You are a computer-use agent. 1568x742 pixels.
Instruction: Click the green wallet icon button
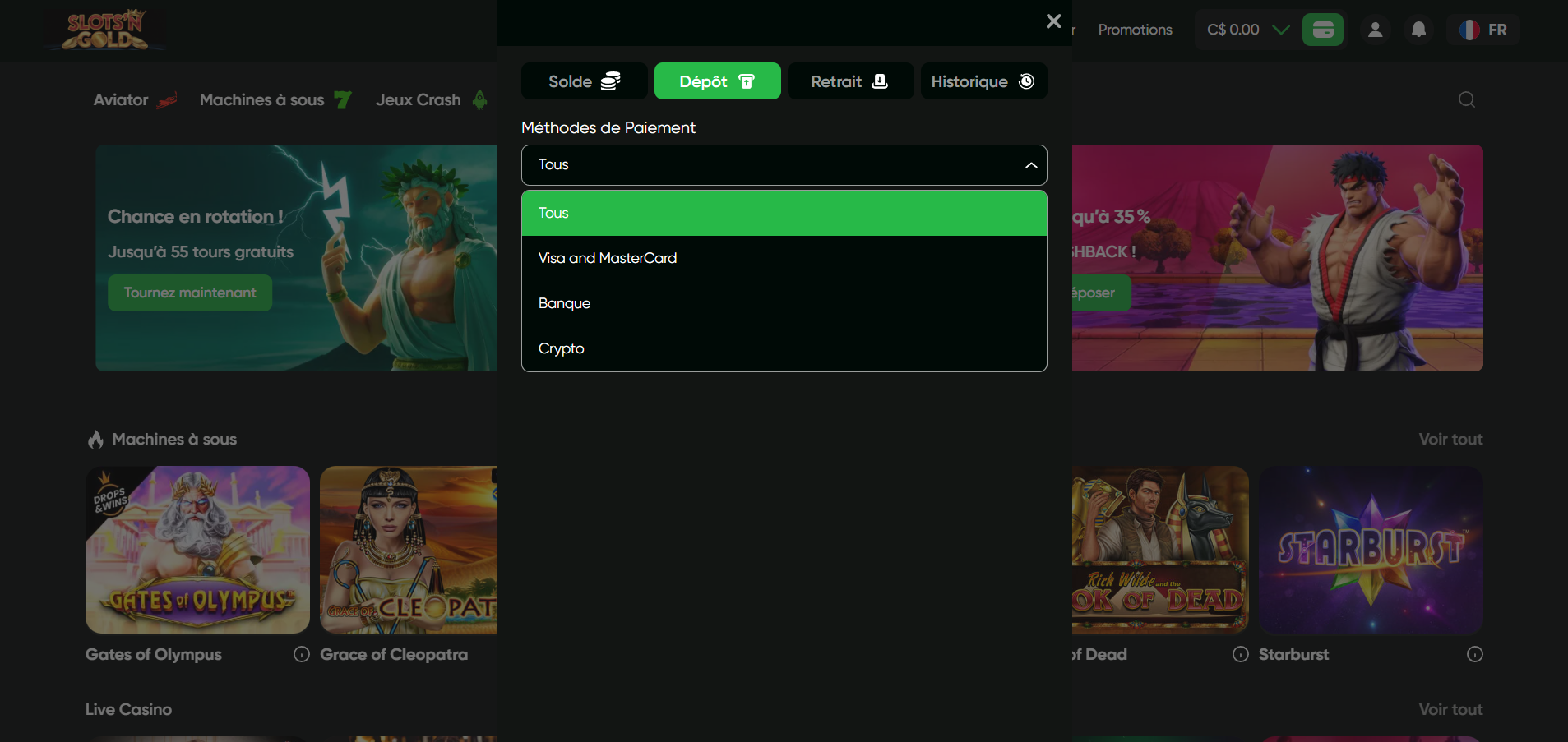(x=1322, y=30)
